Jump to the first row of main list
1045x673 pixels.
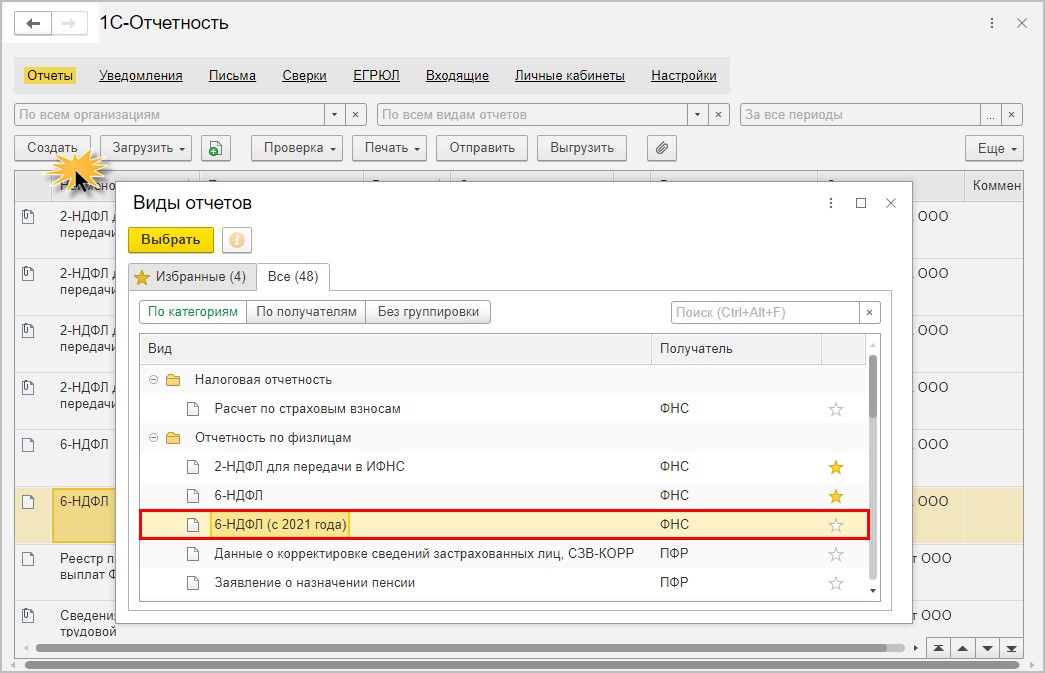pos(938,648)
